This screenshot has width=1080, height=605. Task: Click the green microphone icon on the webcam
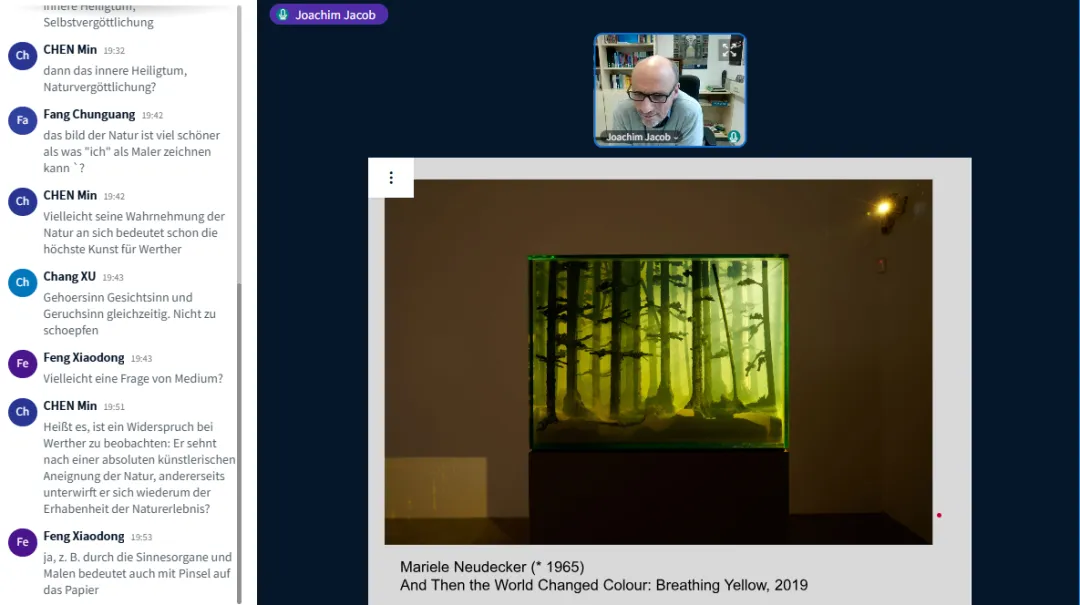click(x=734, y=136)
